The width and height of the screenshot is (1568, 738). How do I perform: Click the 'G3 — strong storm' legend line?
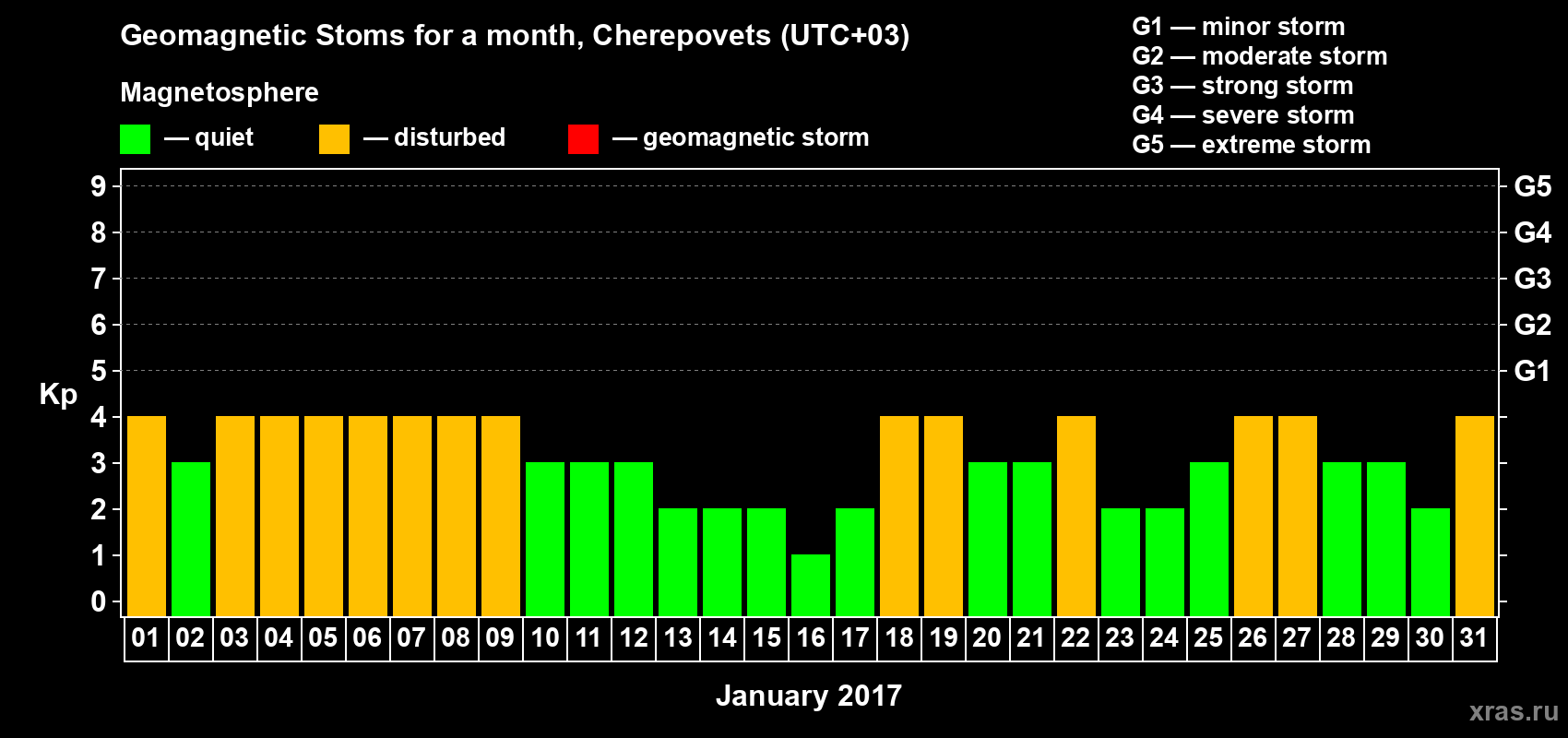[x=1242, y=86]
